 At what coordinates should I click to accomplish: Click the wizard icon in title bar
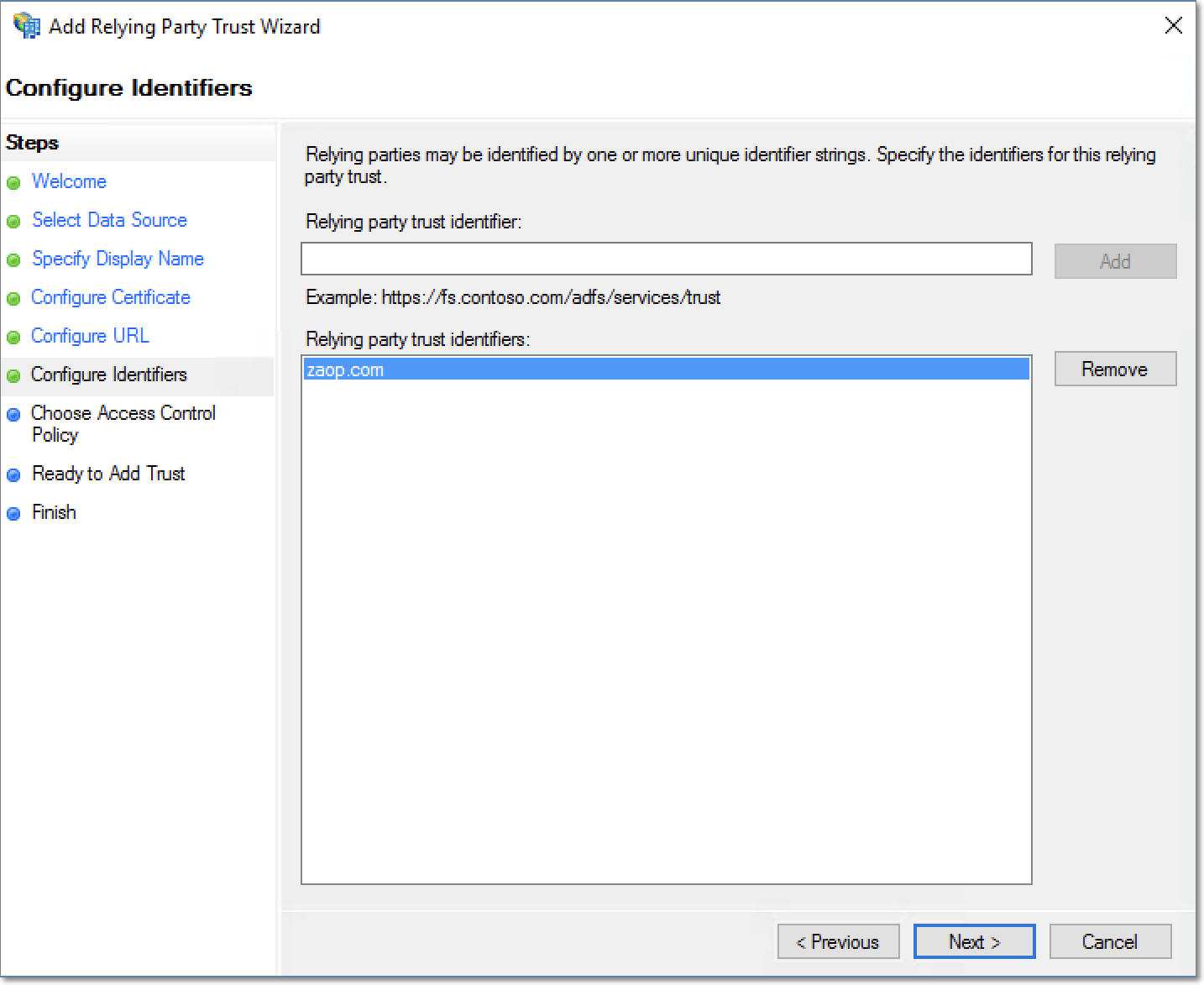pos(27,26)
